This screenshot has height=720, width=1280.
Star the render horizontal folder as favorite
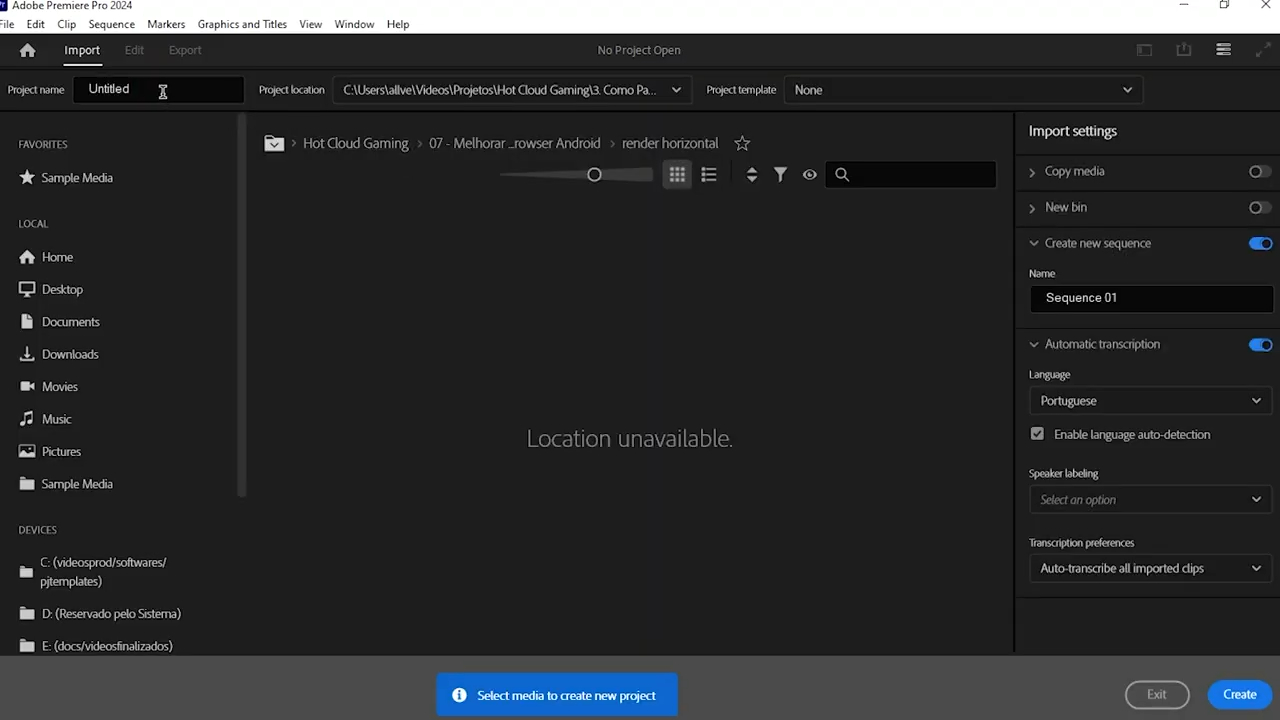742,143
